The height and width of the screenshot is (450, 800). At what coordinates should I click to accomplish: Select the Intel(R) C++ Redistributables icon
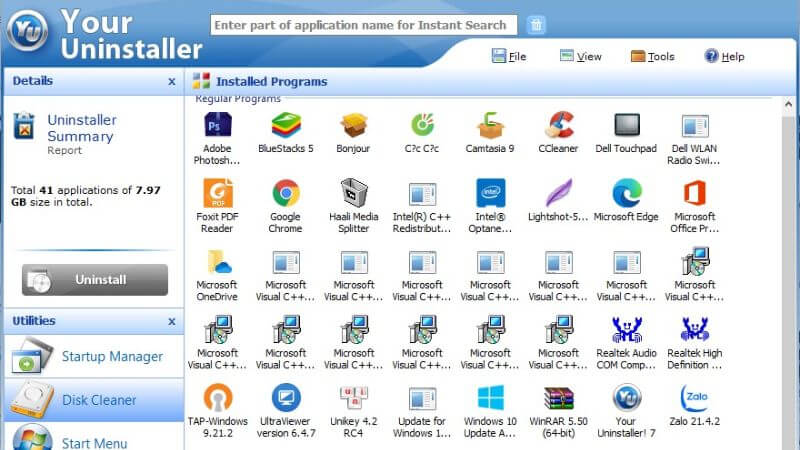[422, 194]
